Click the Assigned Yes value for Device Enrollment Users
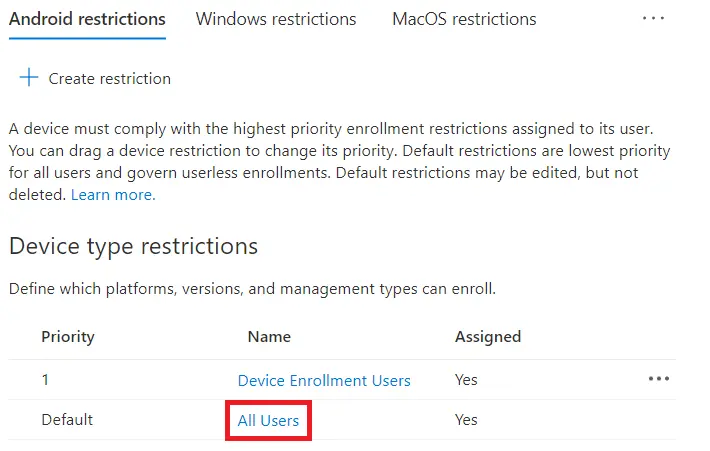The width and height of the screenshot is (710, 451). (466, 380)
